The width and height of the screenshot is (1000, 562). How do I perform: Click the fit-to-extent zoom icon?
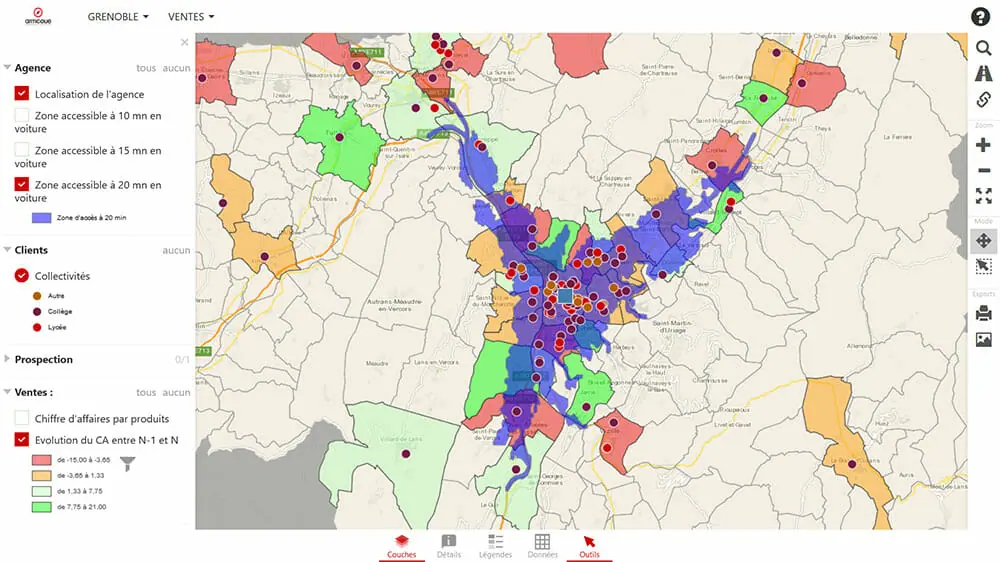pyautogui.click(x=983, y=196)
